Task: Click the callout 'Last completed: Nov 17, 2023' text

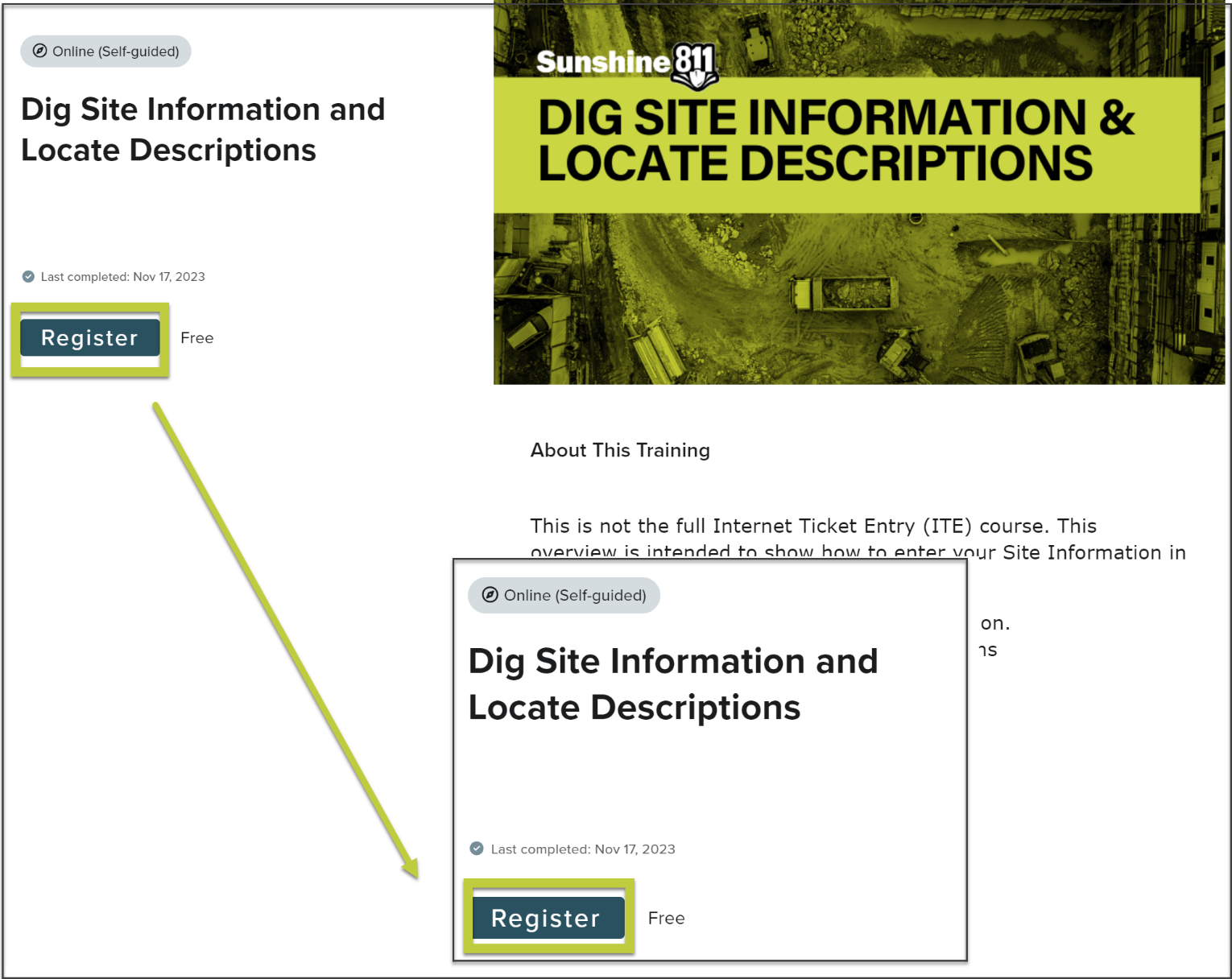Action: click(x=583, y=849)
